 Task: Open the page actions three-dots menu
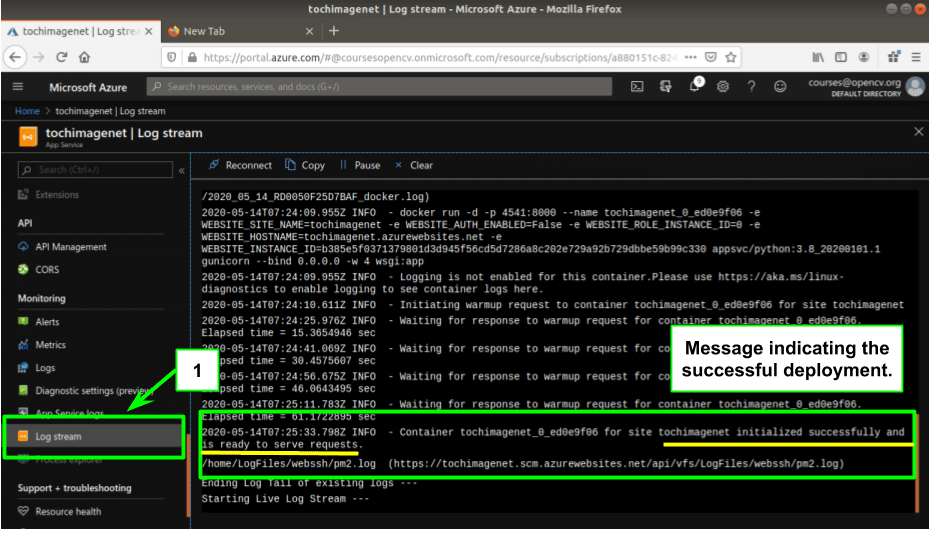[x=691, y=57]
